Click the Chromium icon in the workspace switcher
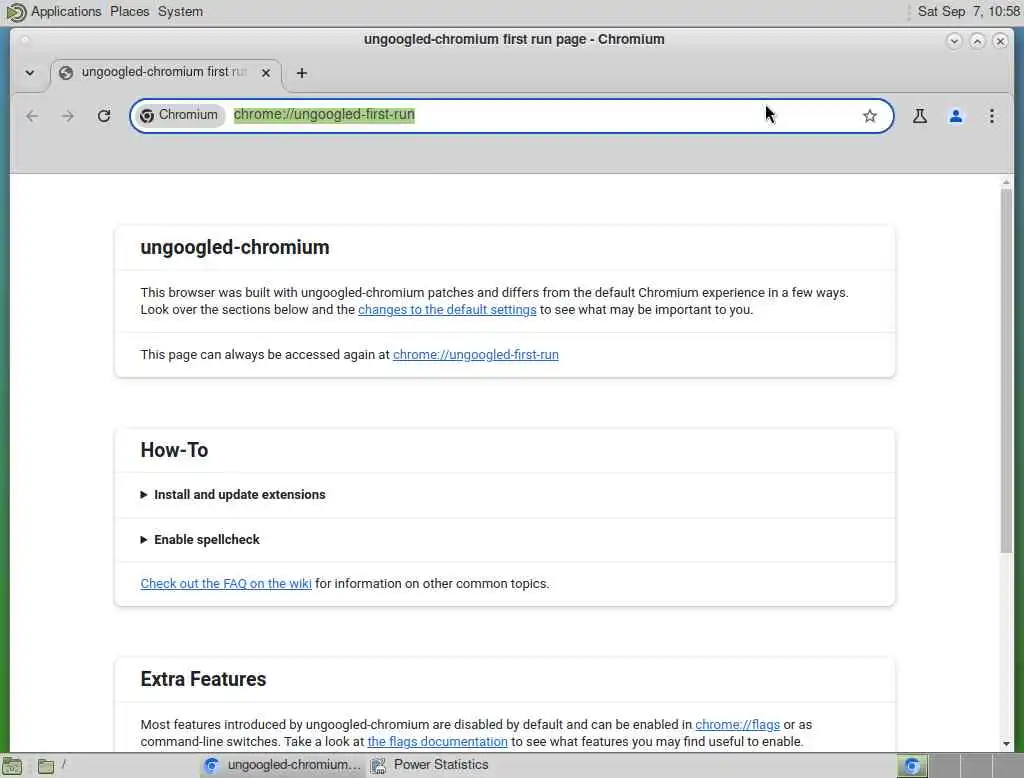This screenshot has width=1024, height=778. click(x=912, y=766)
